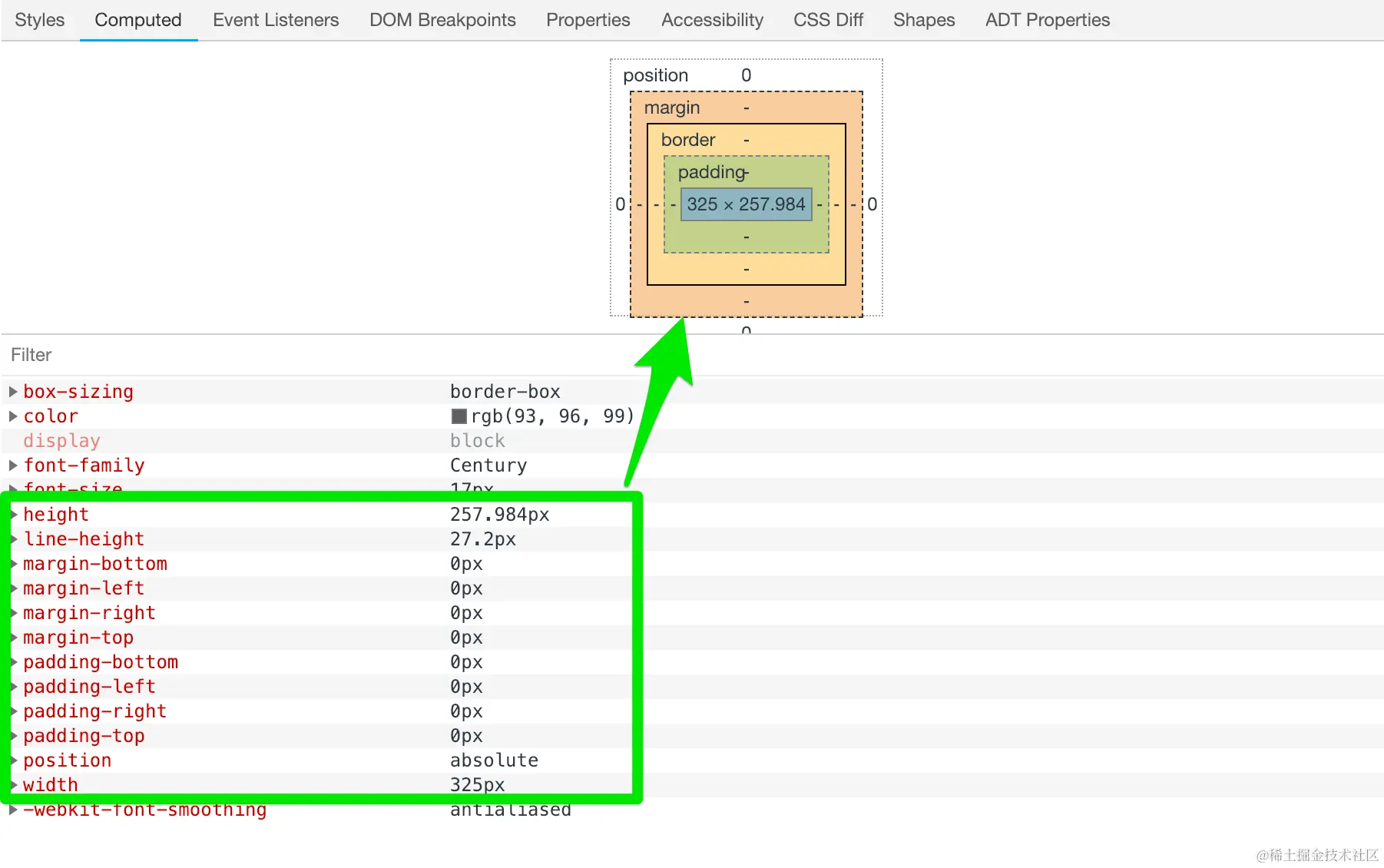This screenshot has width=1384, height=868.
Task: Open the DOM Breakpoints tab
Action: 442,20
